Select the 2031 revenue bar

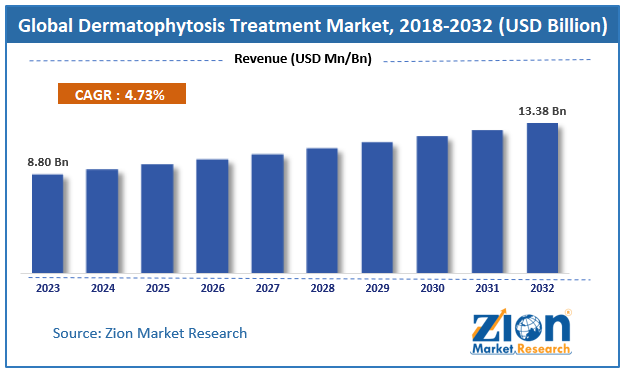click(487, 201)
